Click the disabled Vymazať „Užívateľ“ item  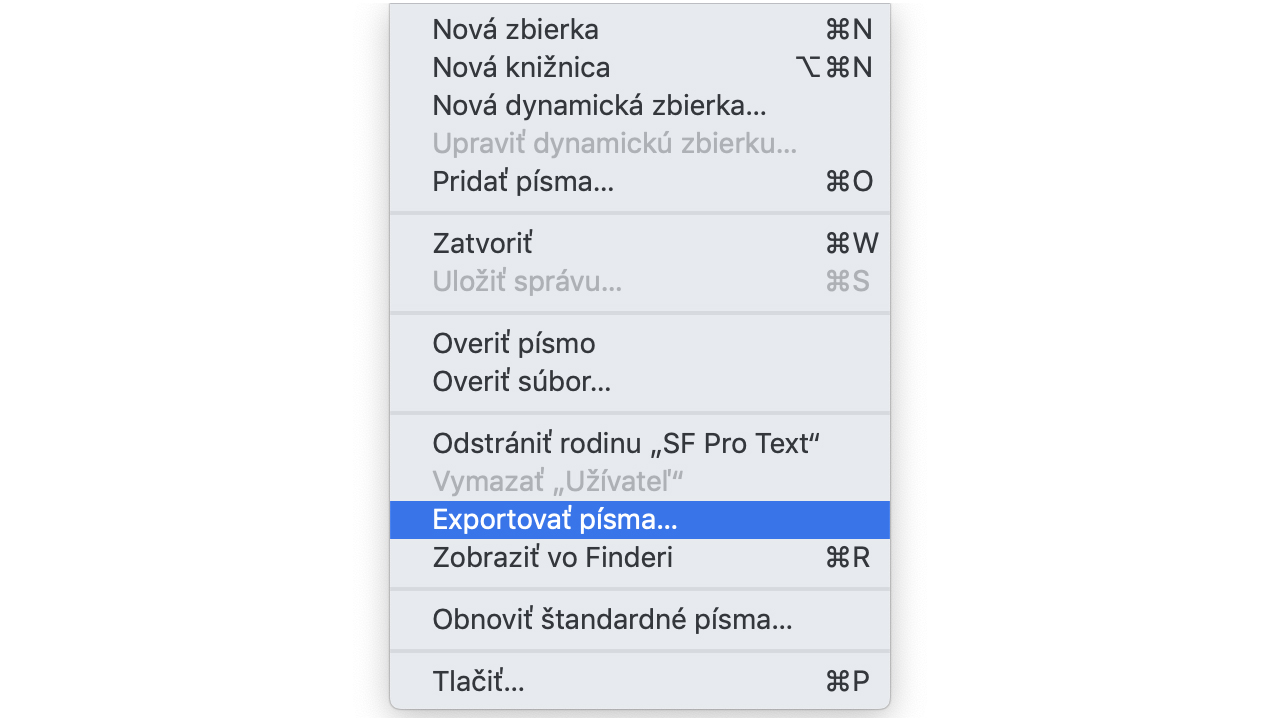[639, 482]
